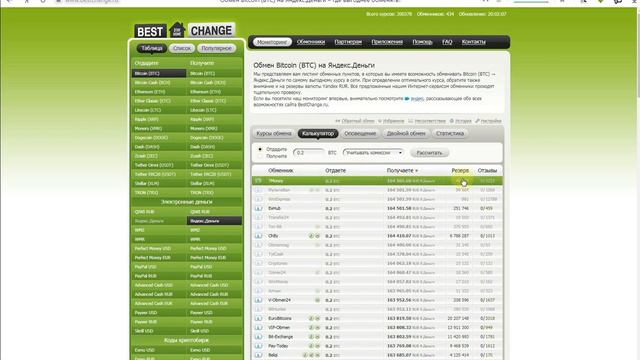Sort table by Отдаете column header

click(x=336, y=170)
